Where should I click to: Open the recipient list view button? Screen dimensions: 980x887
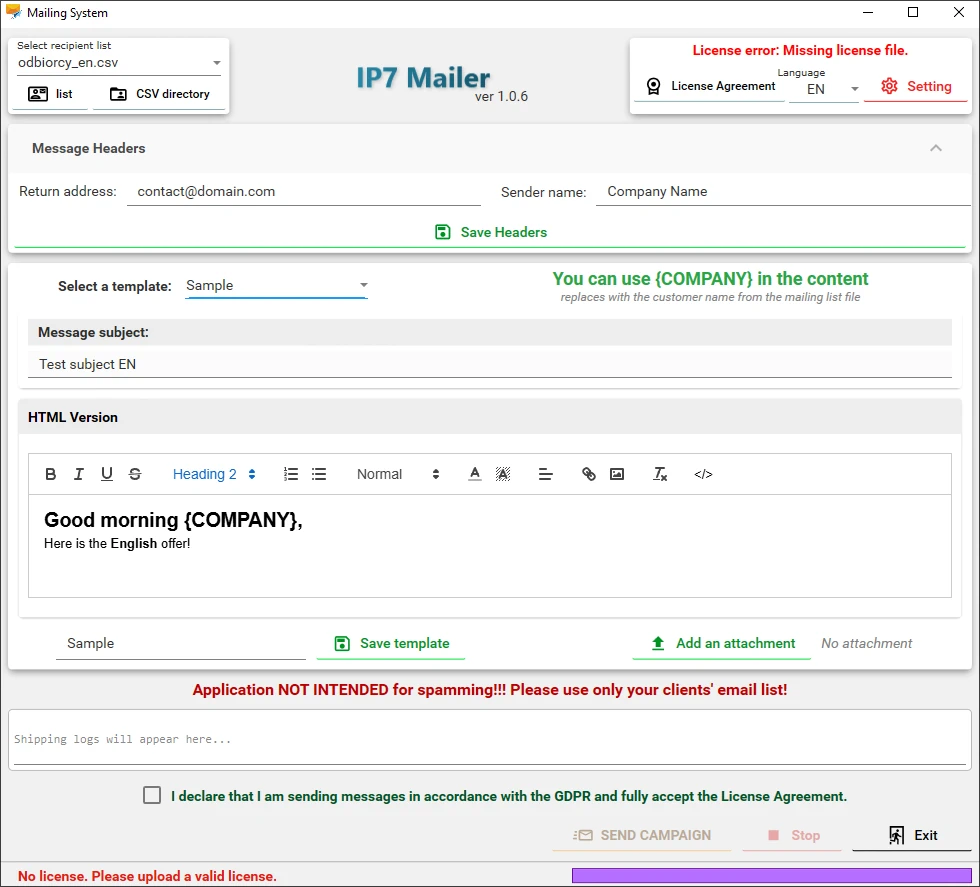point(50,94)
